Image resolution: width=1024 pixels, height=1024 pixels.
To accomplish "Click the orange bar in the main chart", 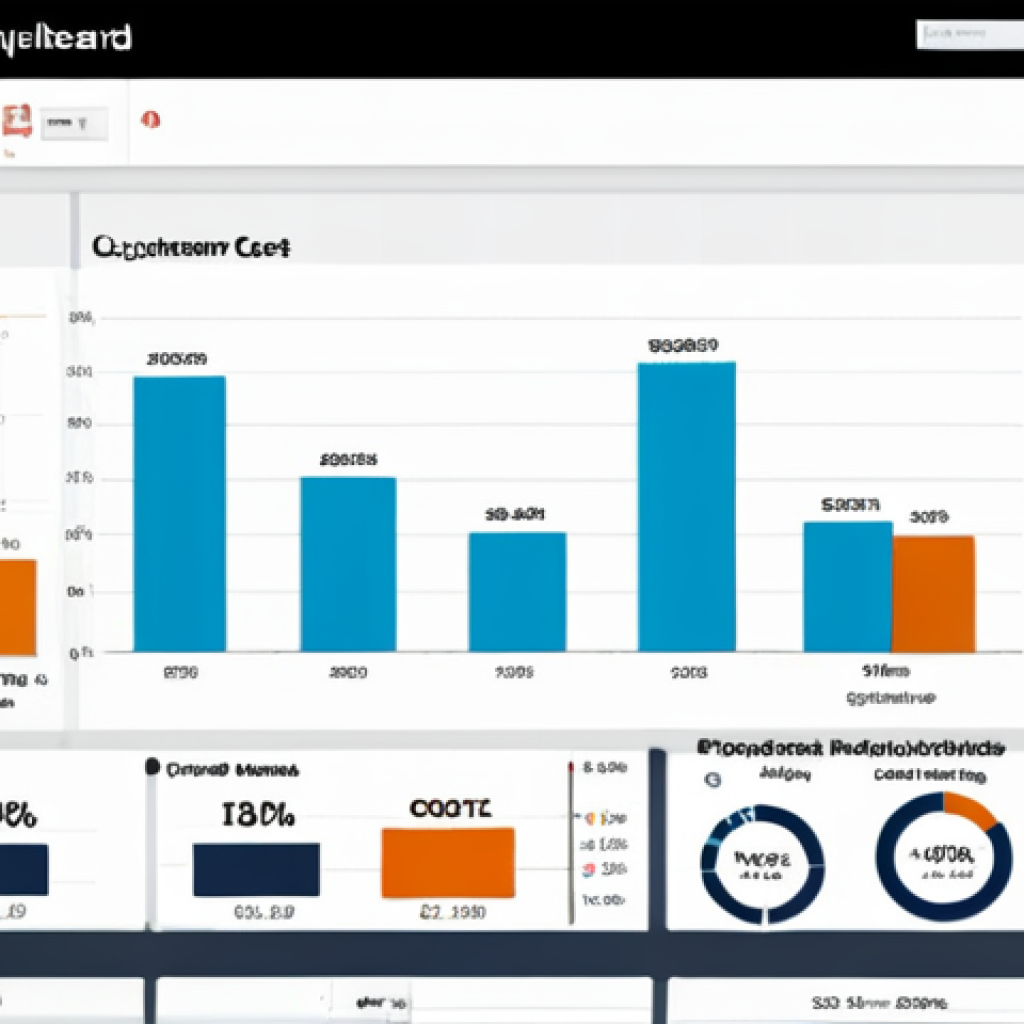I will tap(933, 594).
